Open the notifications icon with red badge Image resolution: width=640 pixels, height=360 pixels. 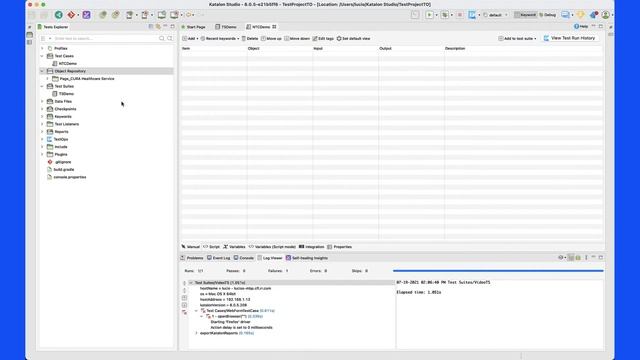click(x=594, y=15)
